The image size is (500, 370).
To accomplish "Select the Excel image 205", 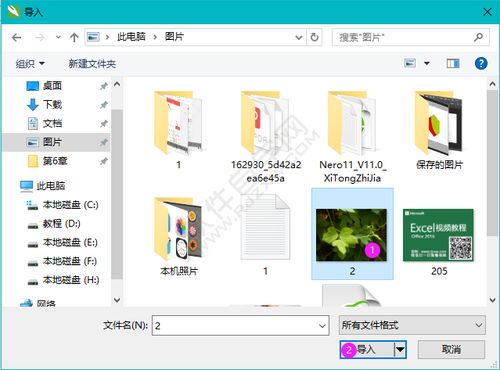I will (x=439, y=242).
